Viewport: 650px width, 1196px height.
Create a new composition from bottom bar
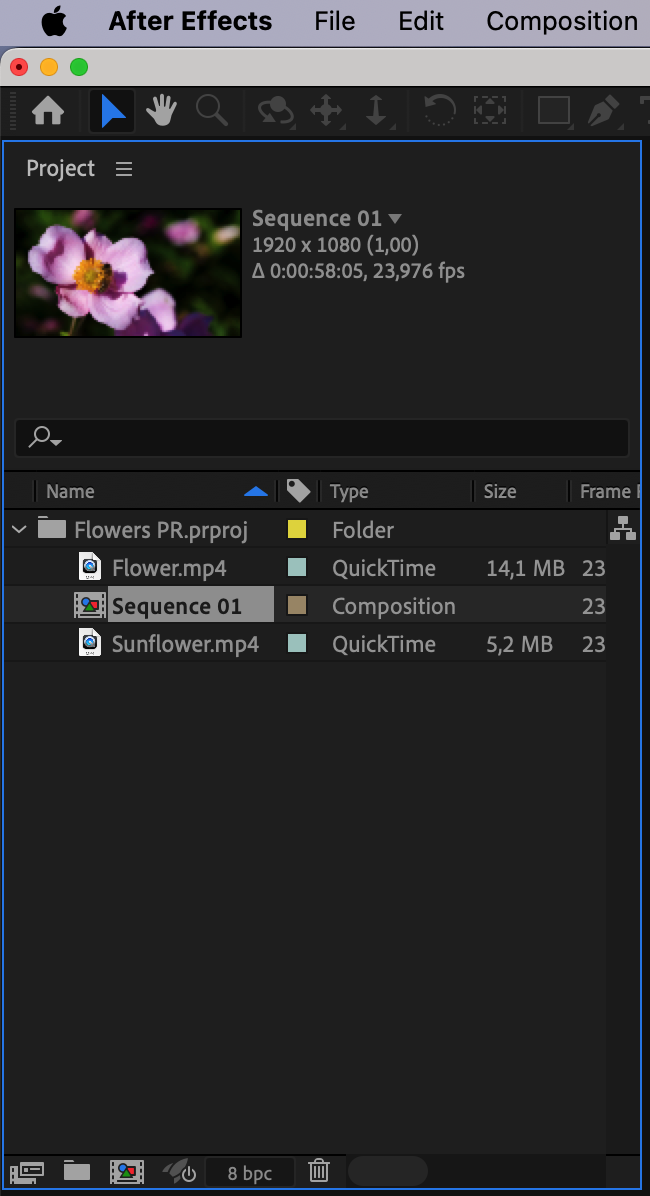pyautogui.click(x=127, y=1171)
